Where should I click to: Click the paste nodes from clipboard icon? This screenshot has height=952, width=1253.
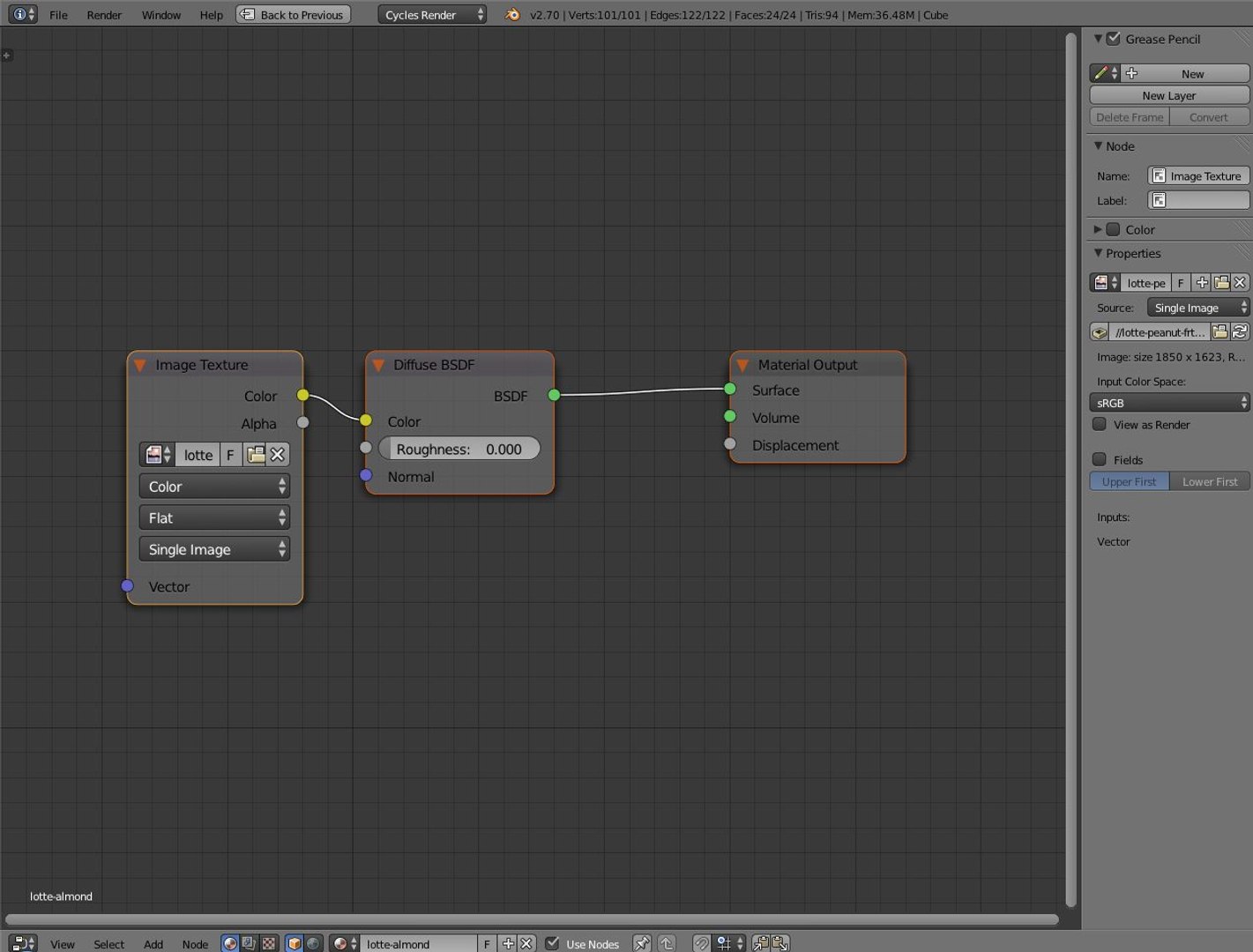point(780,943)
